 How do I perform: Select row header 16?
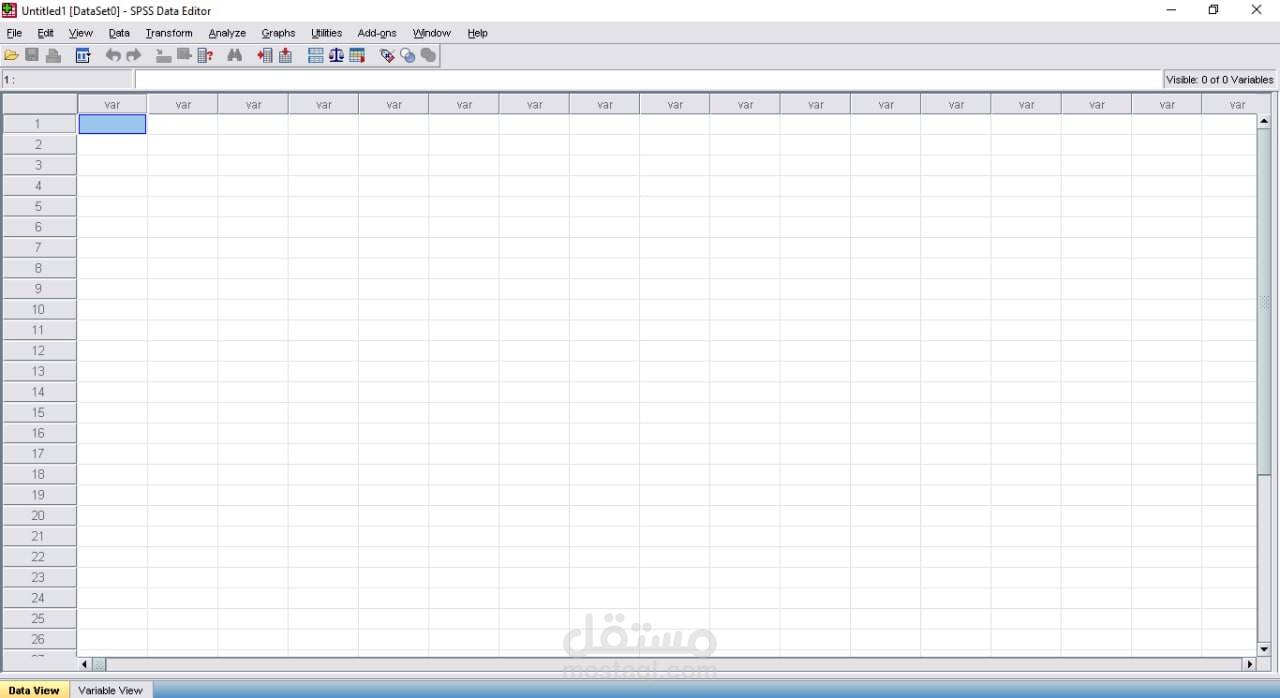coord(39,433)
